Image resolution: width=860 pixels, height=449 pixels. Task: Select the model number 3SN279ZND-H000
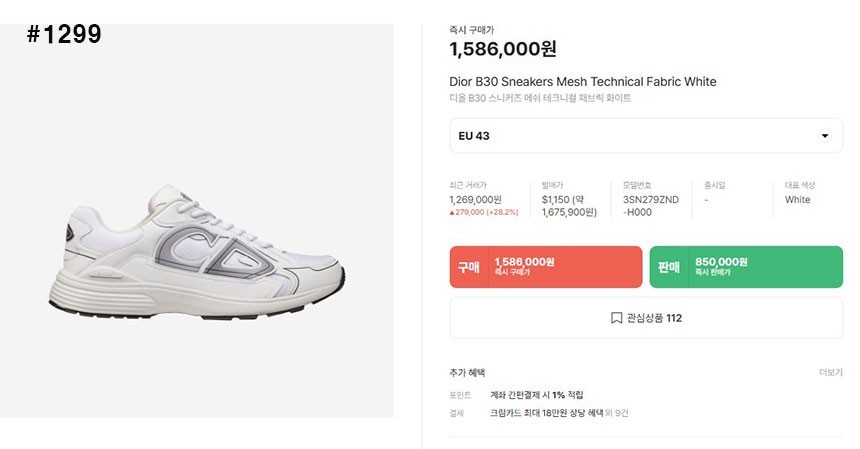(x=650, y=206)
